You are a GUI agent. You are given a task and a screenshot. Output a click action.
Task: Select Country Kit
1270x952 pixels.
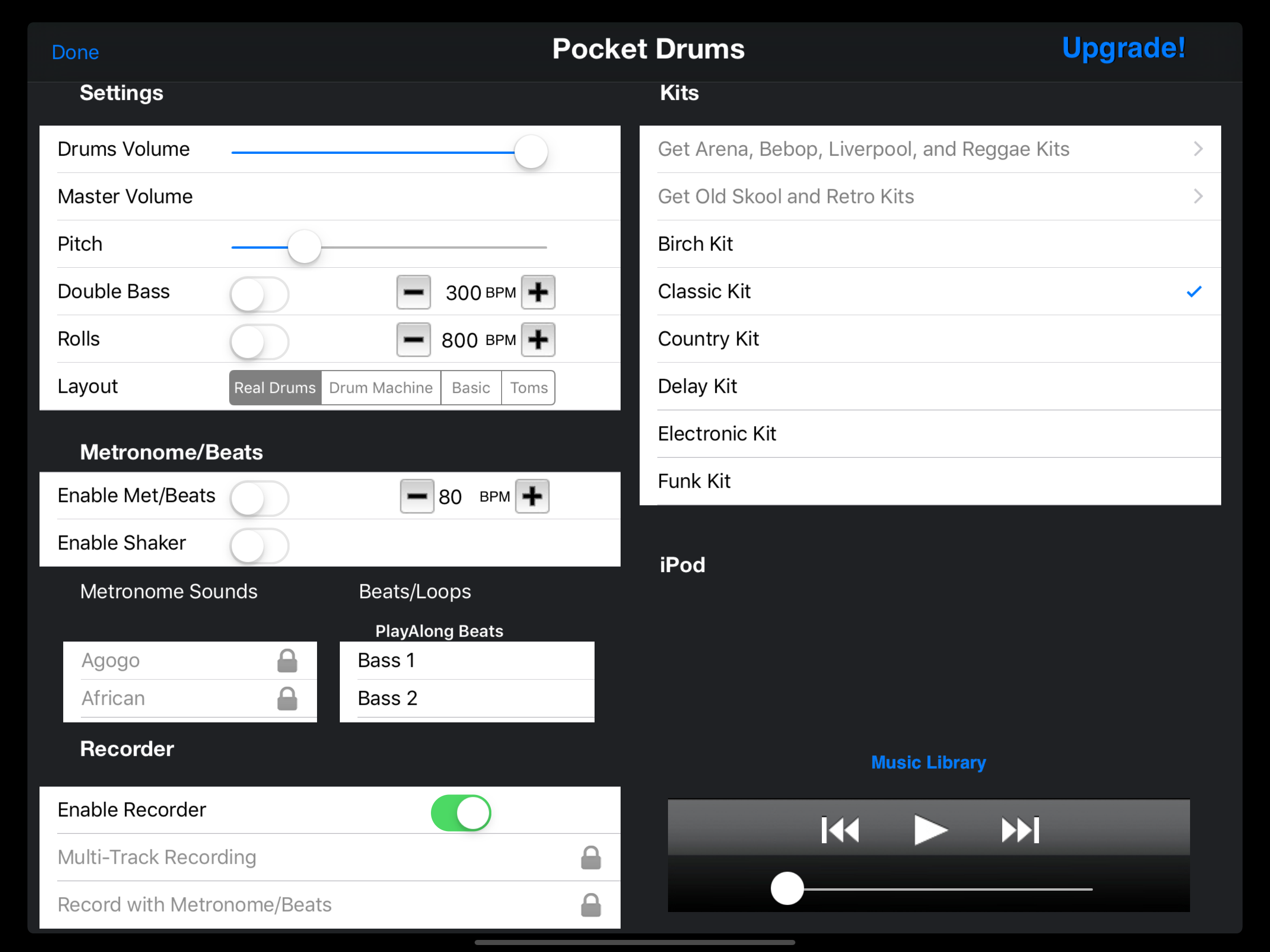(930, 339)
